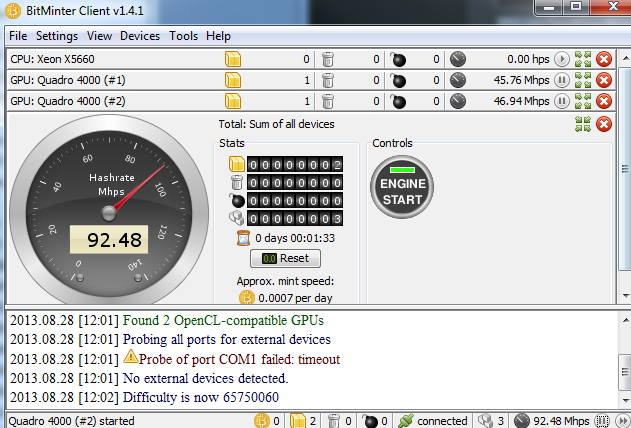Open the File menu
This screenshot has width=631, height=428.
pos(18,36)
